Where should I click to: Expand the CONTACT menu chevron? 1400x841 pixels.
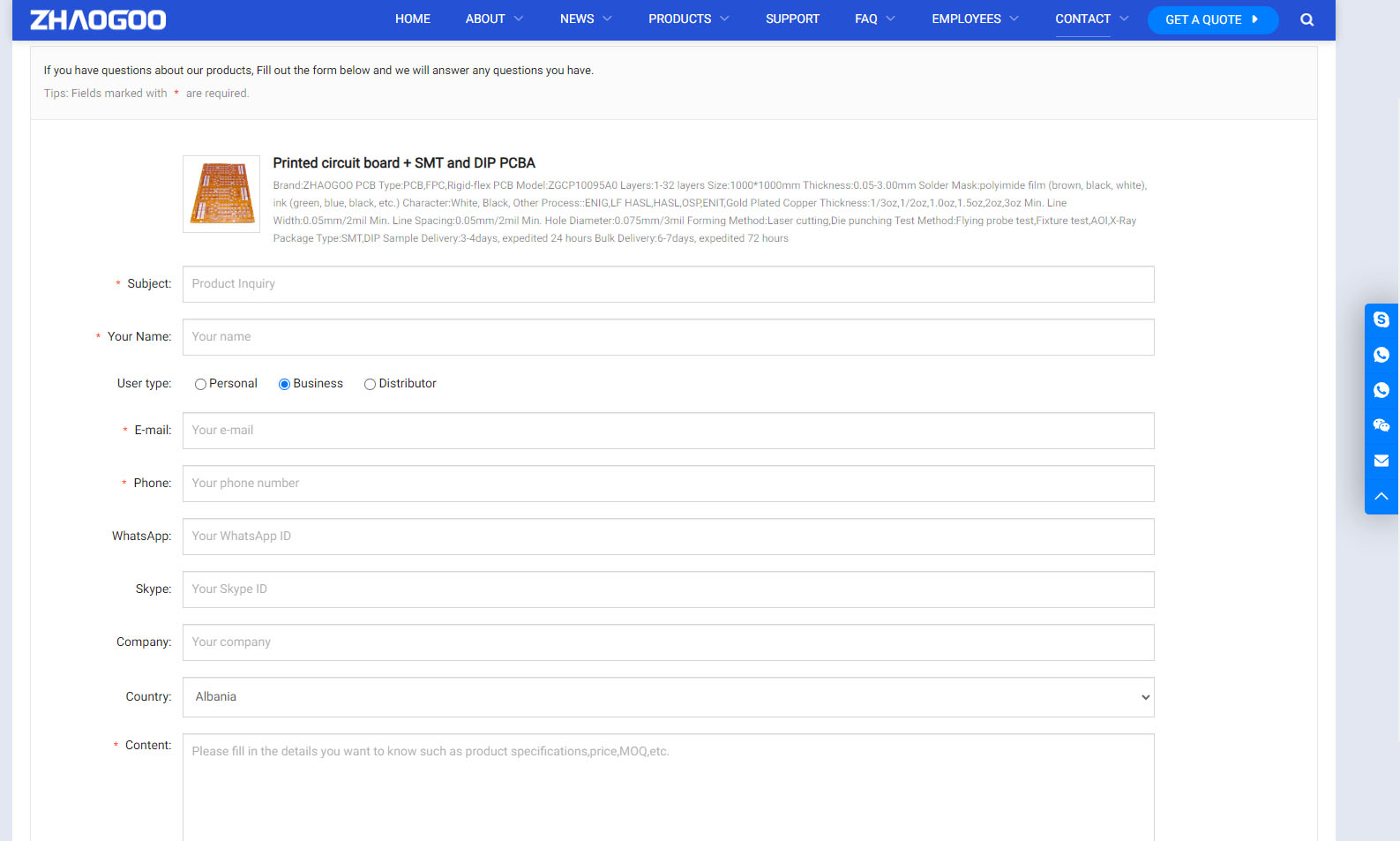pyautogui.click(x=1124, y=19)
